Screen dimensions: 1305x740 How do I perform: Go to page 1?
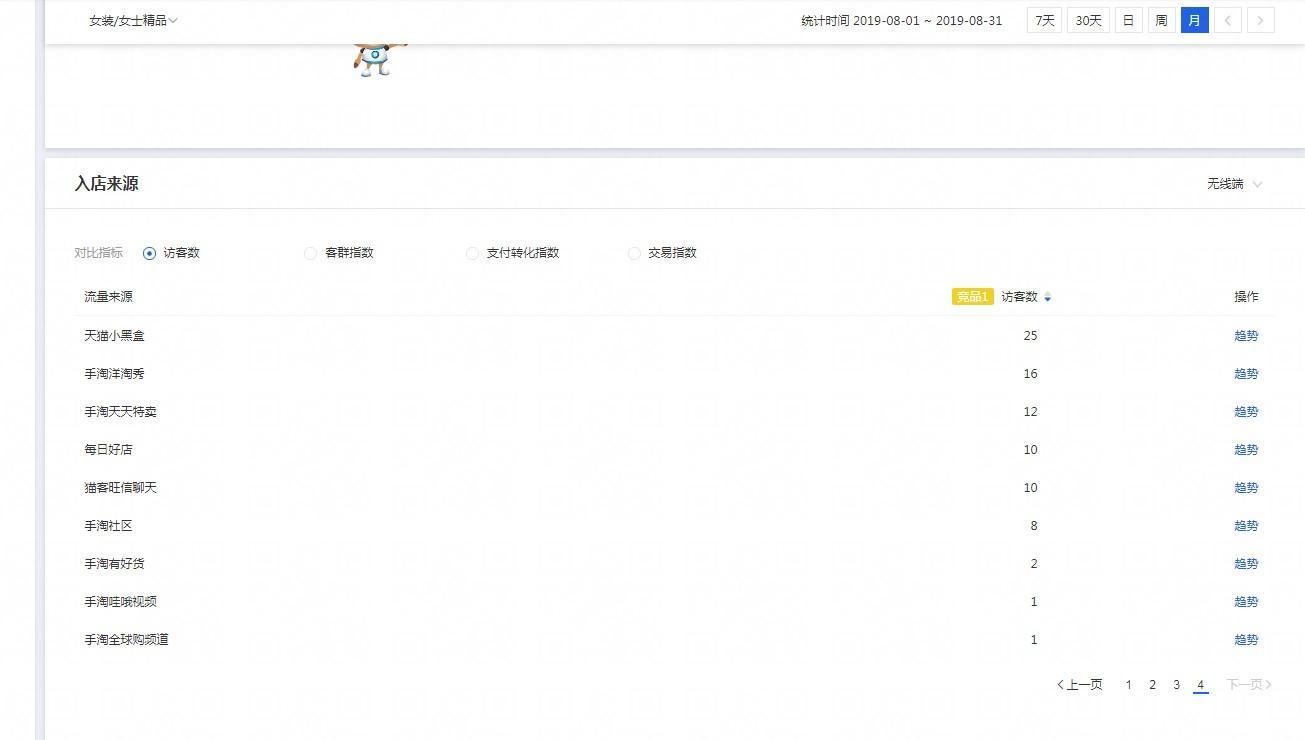pos(1128,685)
